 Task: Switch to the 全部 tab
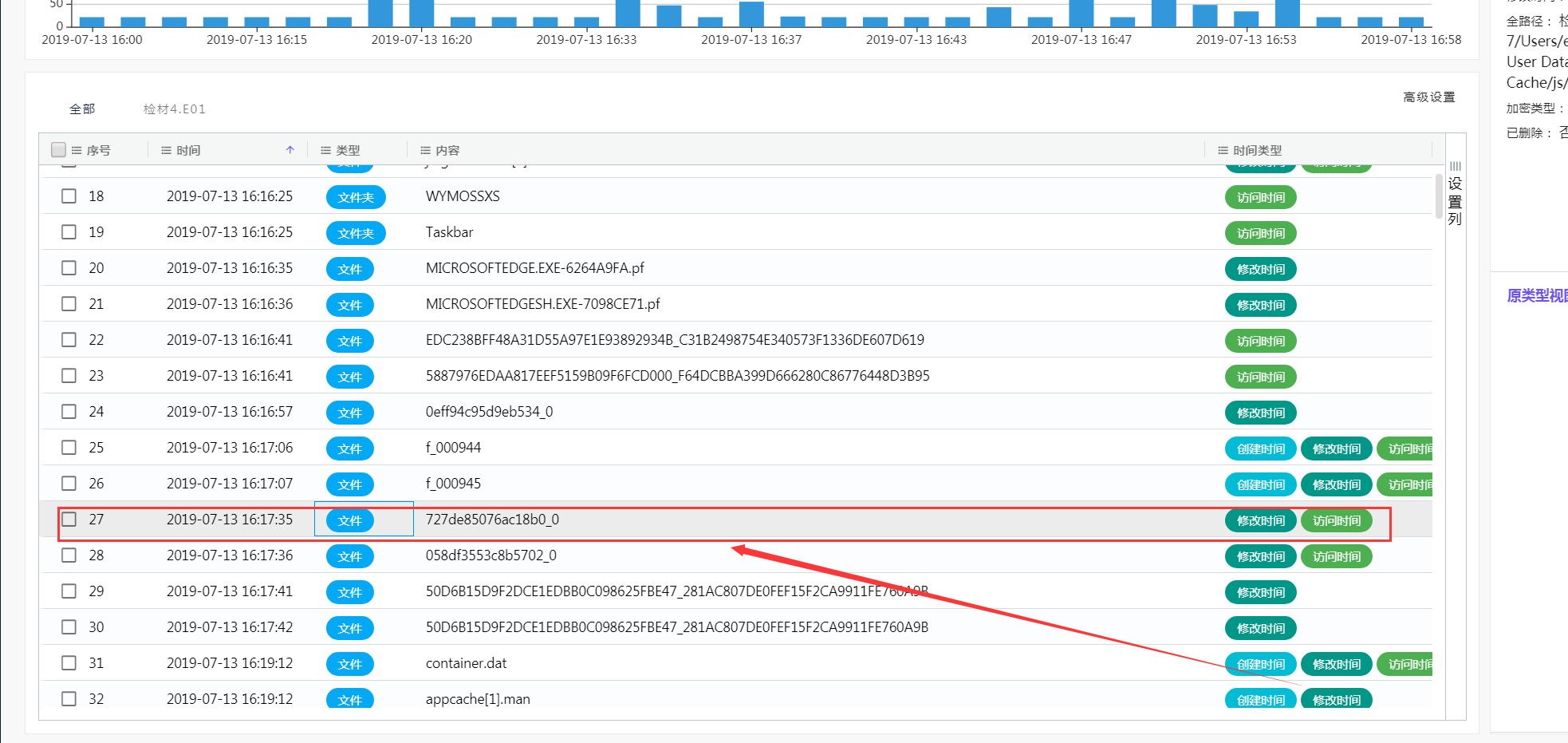[x=82, y=109]
